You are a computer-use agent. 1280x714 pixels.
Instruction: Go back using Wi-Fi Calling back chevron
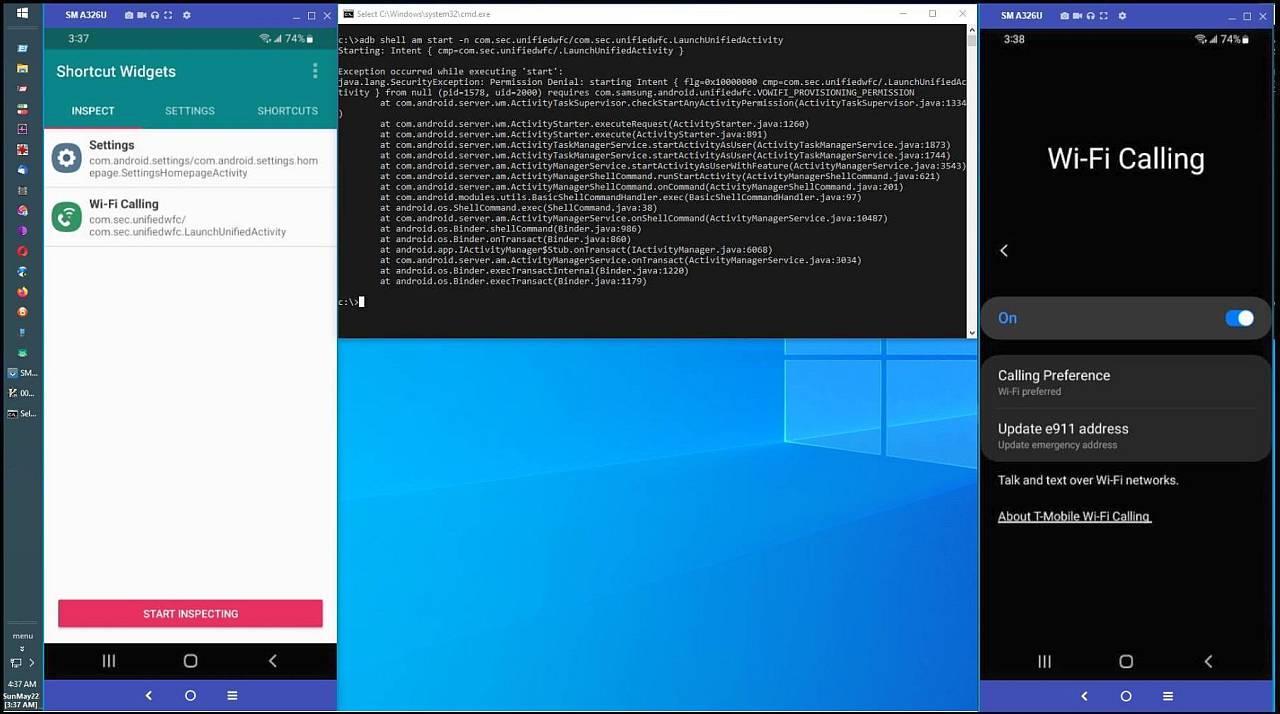1004,251
